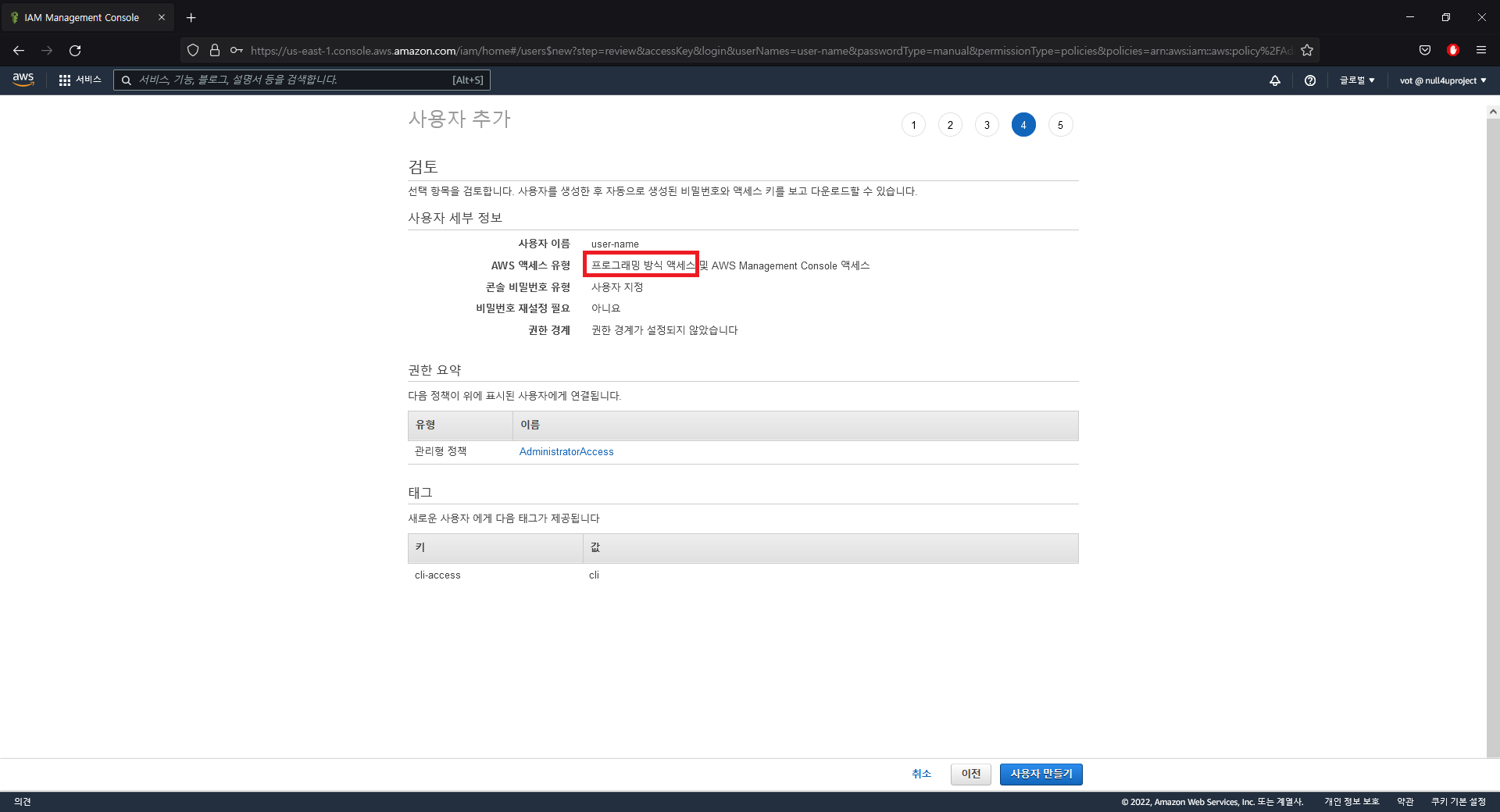Bookmark this page with star icon
Image resolution: width=1500 pixels, height=812 pixels.
click(x=1307, y=51)
